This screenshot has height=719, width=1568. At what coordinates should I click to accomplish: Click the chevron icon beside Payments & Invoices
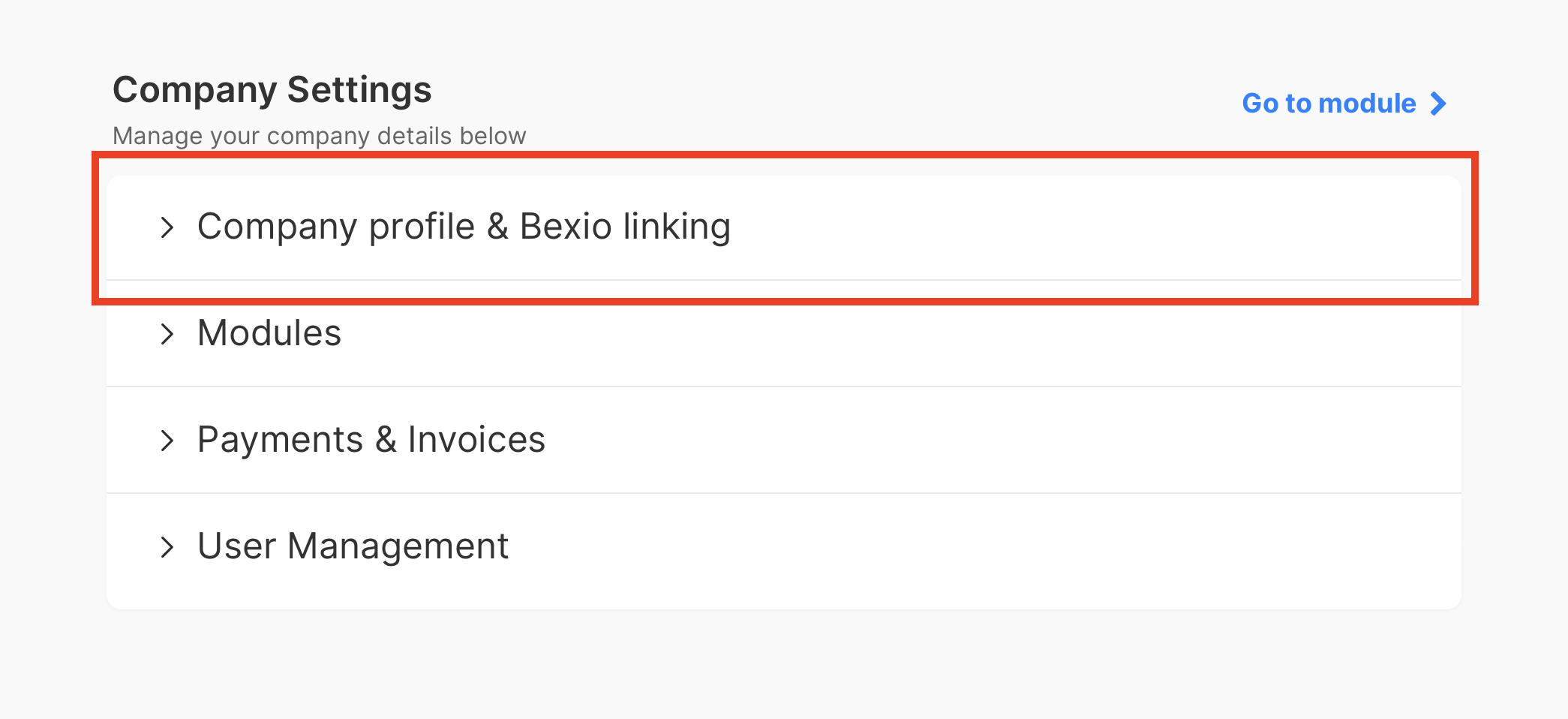click(x=167, y=441)
